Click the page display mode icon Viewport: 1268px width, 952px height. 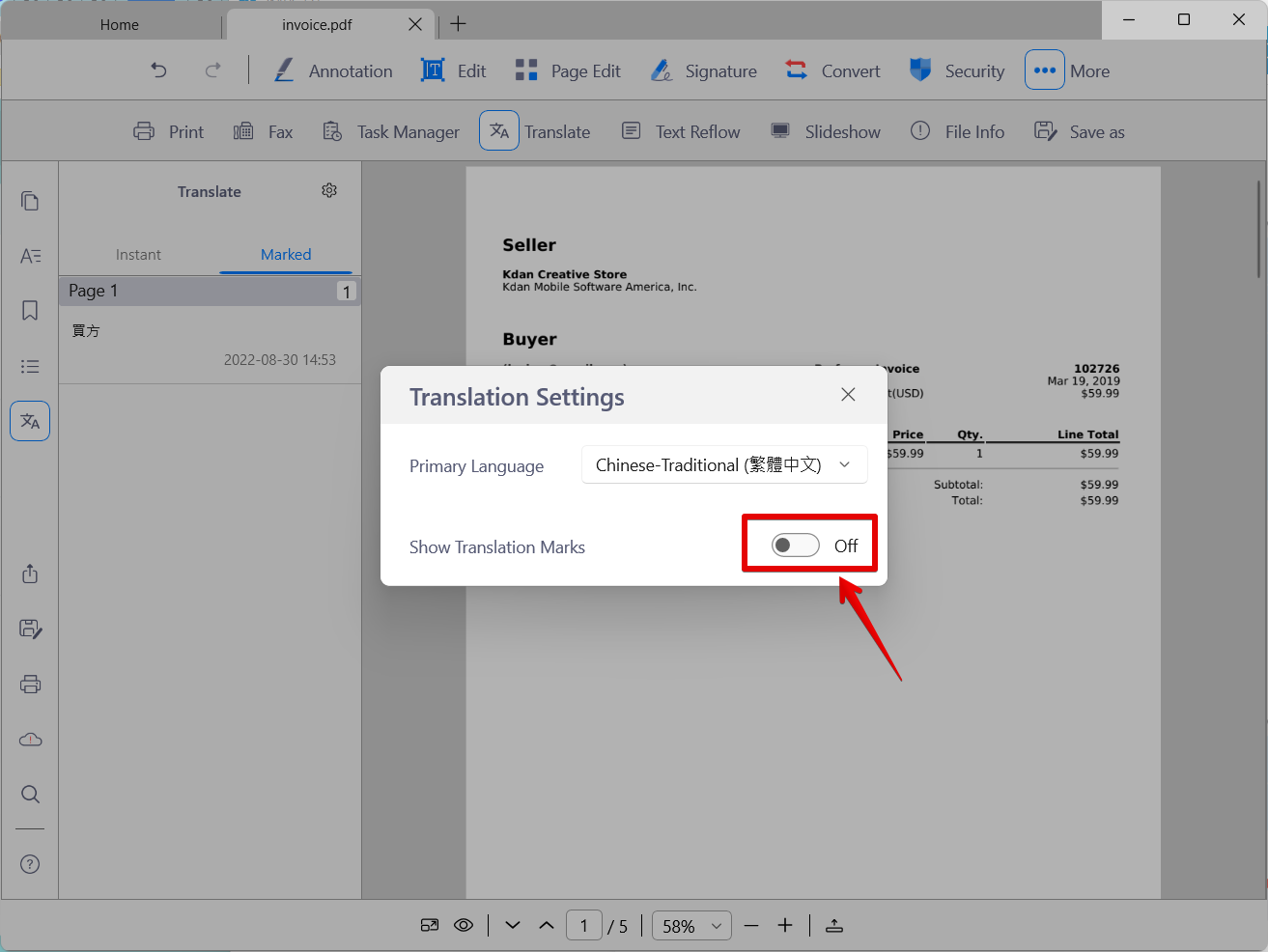coord(430,925)
